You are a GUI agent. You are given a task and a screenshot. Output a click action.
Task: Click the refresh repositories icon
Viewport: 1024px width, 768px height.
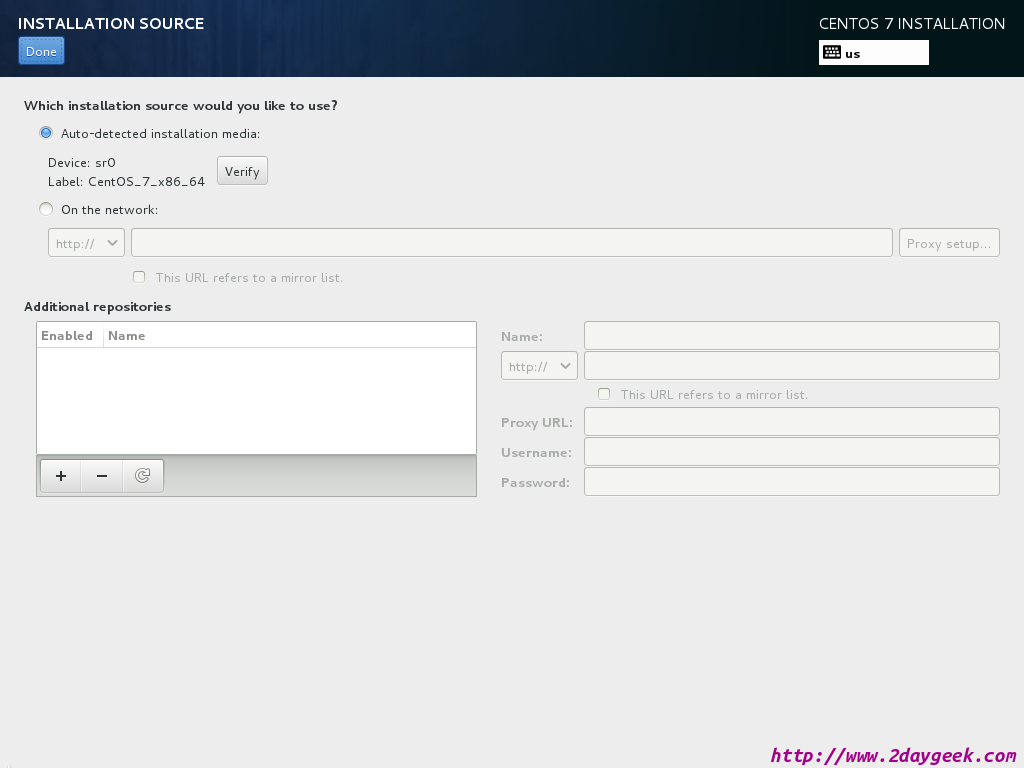[142, 476]
